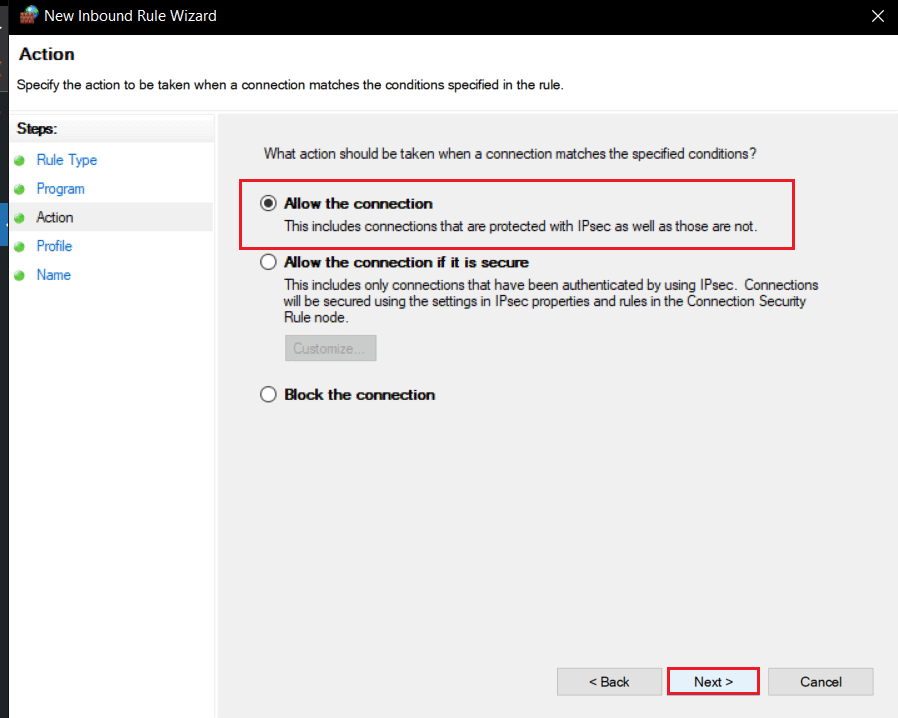Jump to the Program step
898x718 pixels.
pyautogui.click(x=60, y=188)
